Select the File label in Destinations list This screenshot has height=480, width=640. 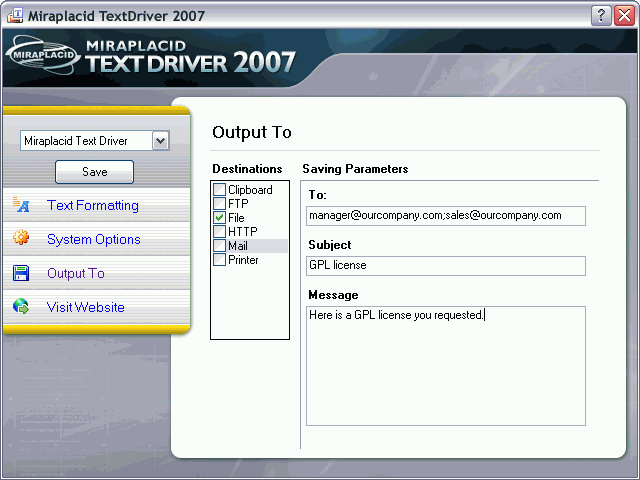[236, 218]
